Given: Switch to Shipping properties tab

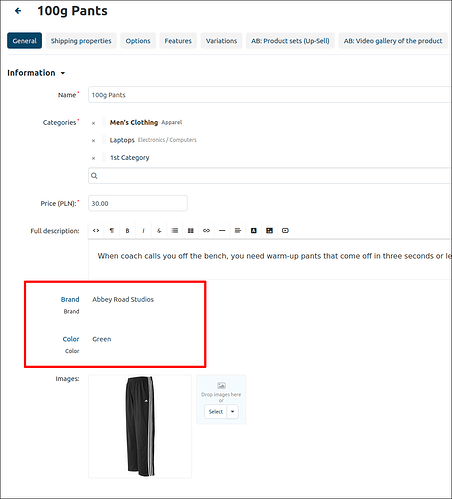Looking at the screenshot, I should coord(81,41).
